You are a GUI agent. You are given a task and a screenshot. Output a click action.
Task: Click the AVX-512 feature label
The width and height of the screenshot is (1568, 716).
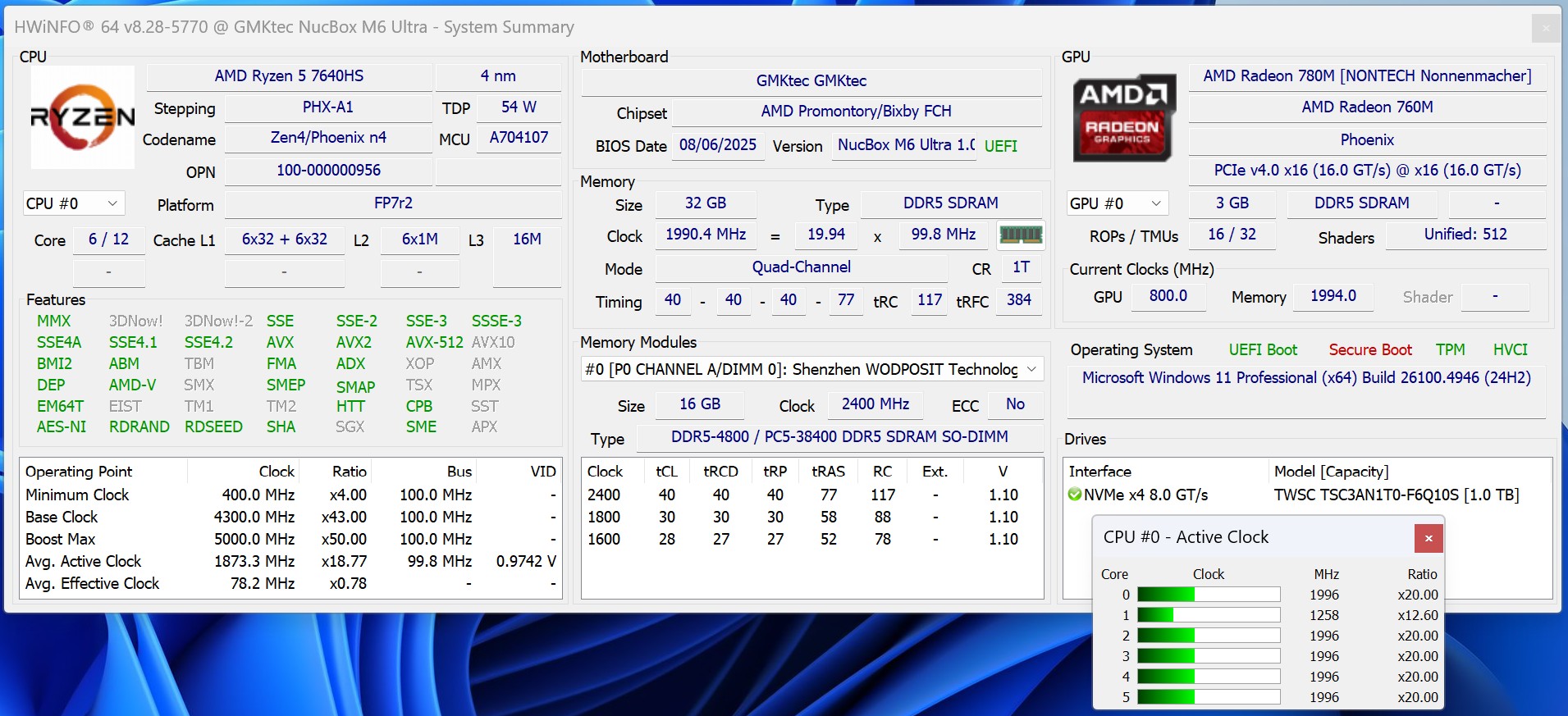[434, 343]
